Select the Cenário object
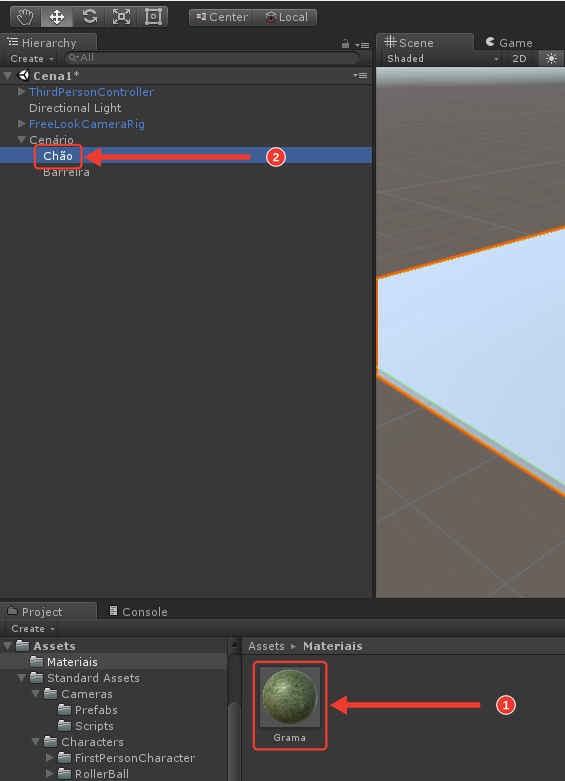565x781 pixels. pyautogui.click(x=51, y=139)
